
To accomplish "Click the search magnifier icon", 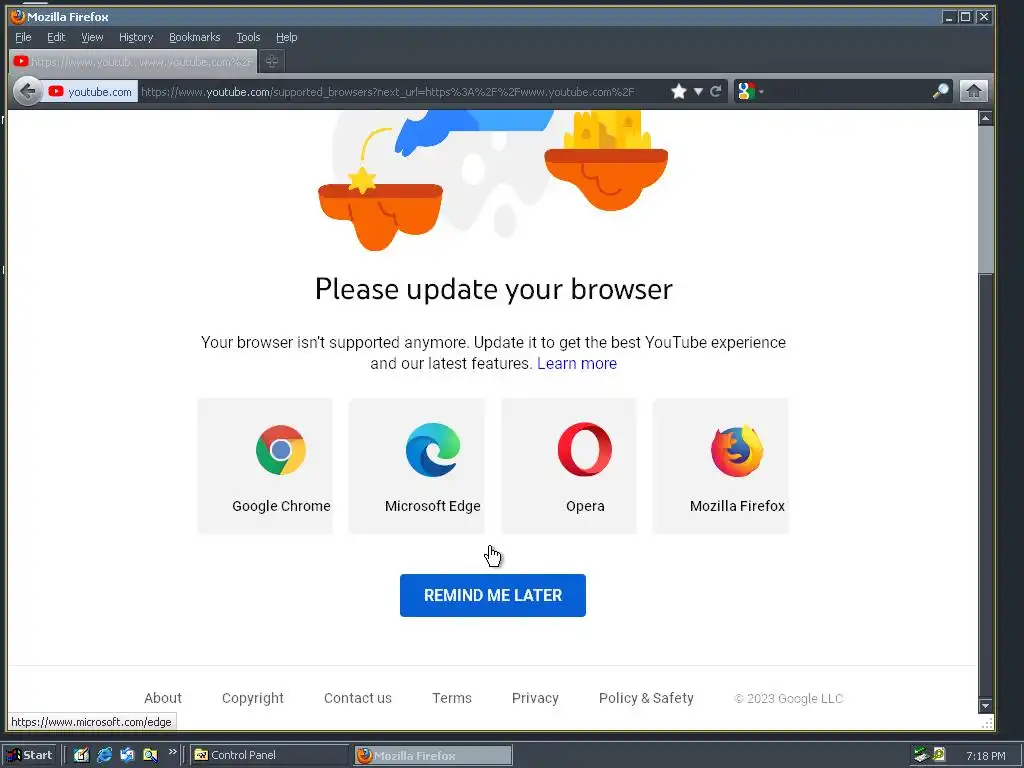I will point(940,91).
